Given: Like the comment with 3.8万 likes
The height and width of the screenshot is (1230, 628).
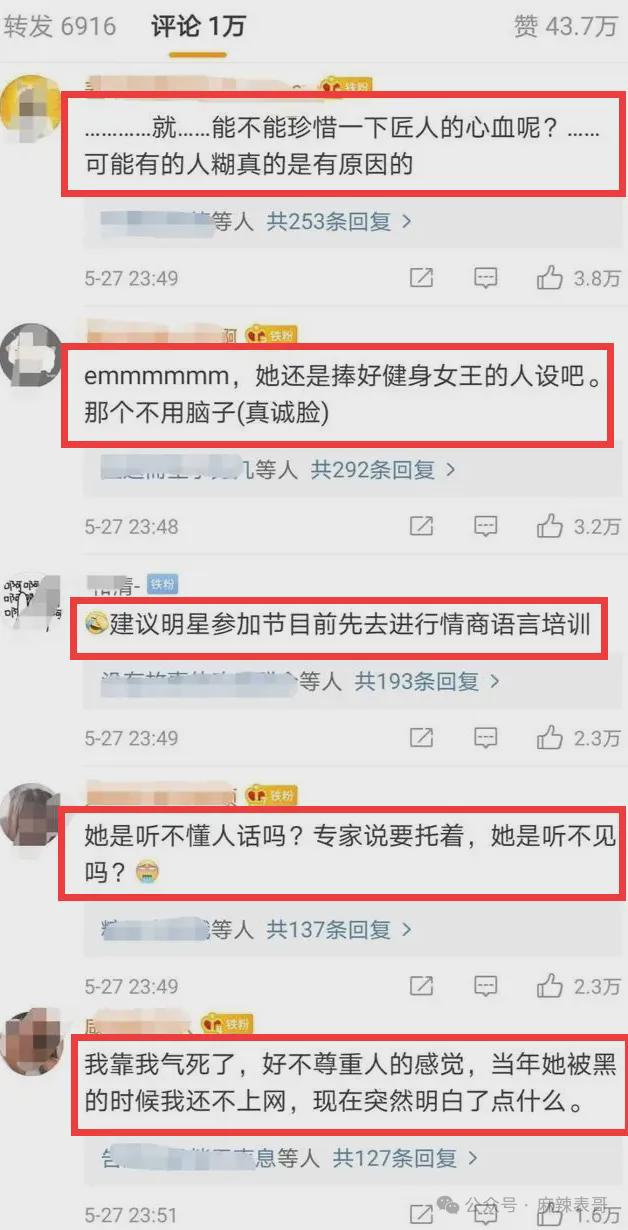Looking at the screenshot, I should [x=550, y=278].
